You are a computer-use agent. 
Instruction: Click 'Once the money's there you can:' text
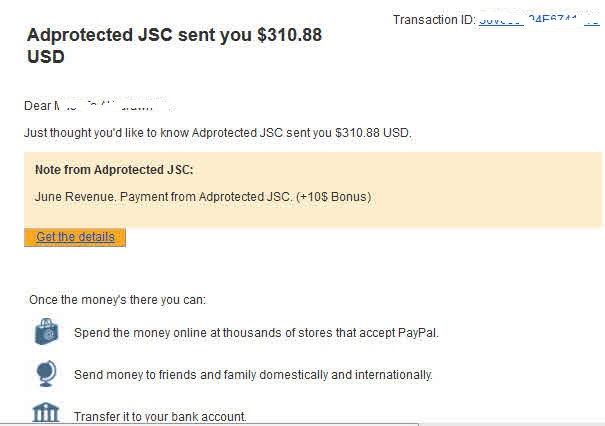click(117, 299)
